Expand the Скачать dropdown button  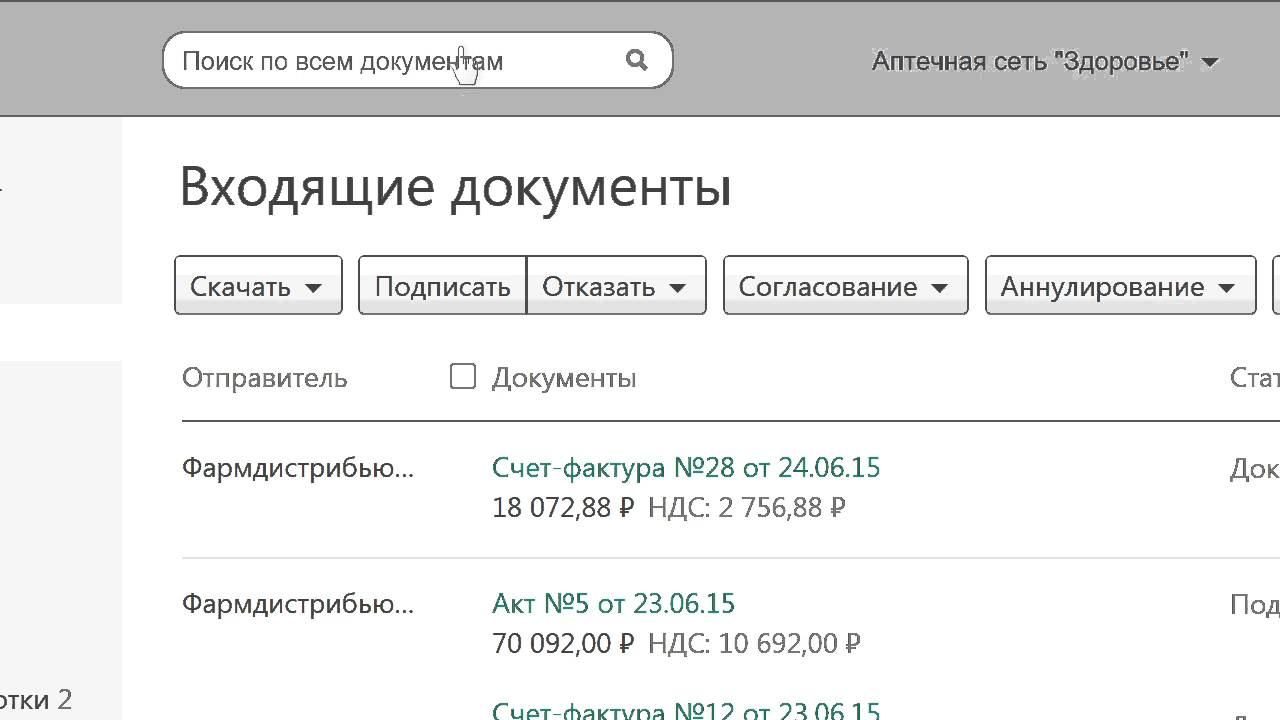point(258,287)
